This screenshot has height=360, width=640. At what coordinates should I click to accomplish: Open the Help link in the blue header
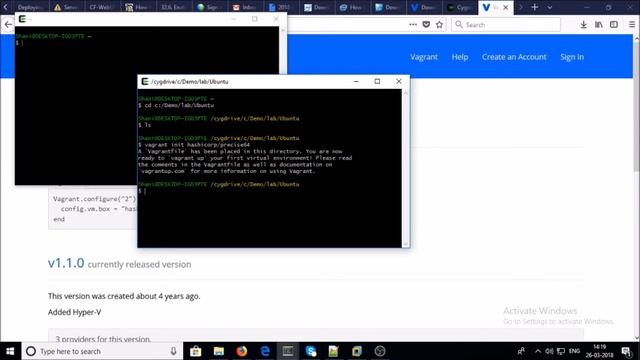click(x=460, y=57)
